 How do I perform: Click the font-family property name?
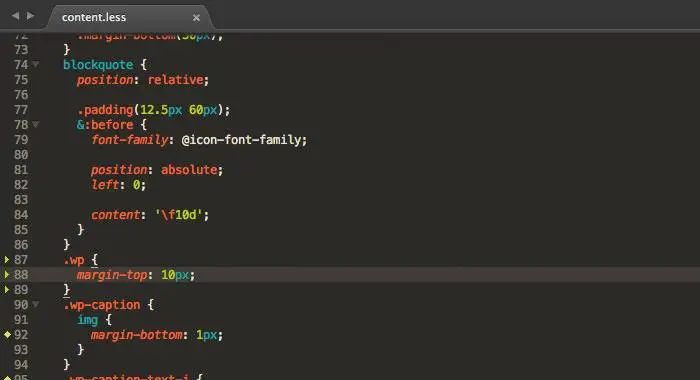pos(129,140)
